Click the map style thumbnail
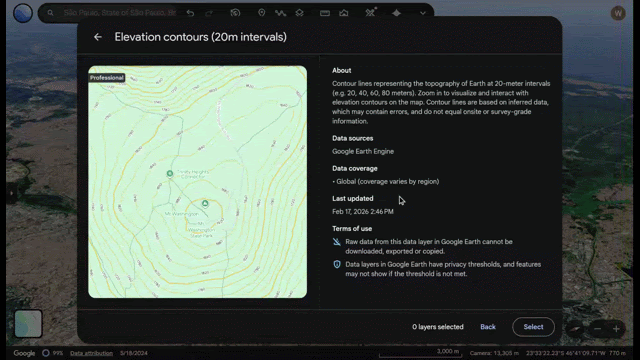The height and width of the screenshot is (360, 640). [28, 324]
